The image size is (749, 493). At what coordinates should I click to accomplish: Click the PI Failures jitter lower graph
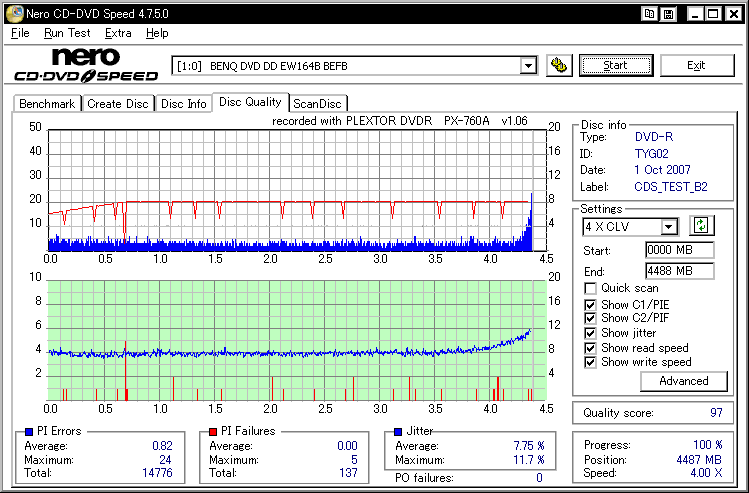pos(297,340)
